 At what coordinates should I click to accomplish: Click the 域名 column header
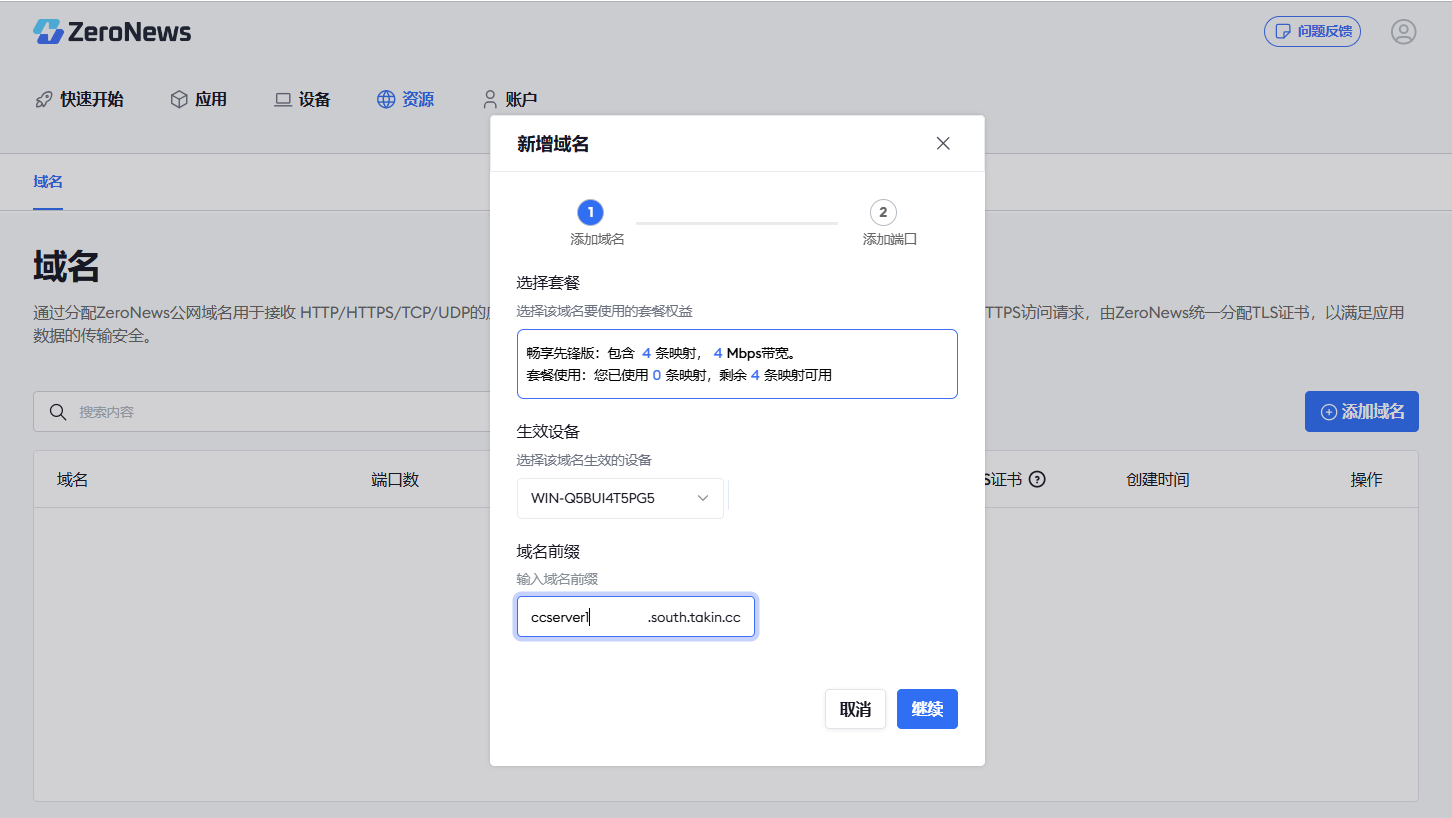point(73,479)
